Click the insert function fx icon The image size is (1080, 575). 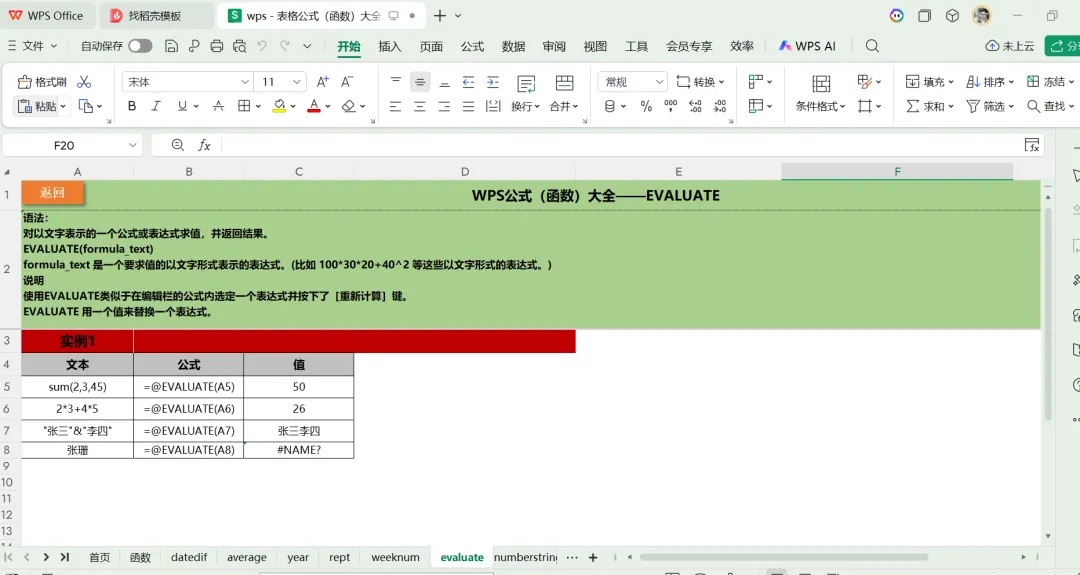pos(205,145)
